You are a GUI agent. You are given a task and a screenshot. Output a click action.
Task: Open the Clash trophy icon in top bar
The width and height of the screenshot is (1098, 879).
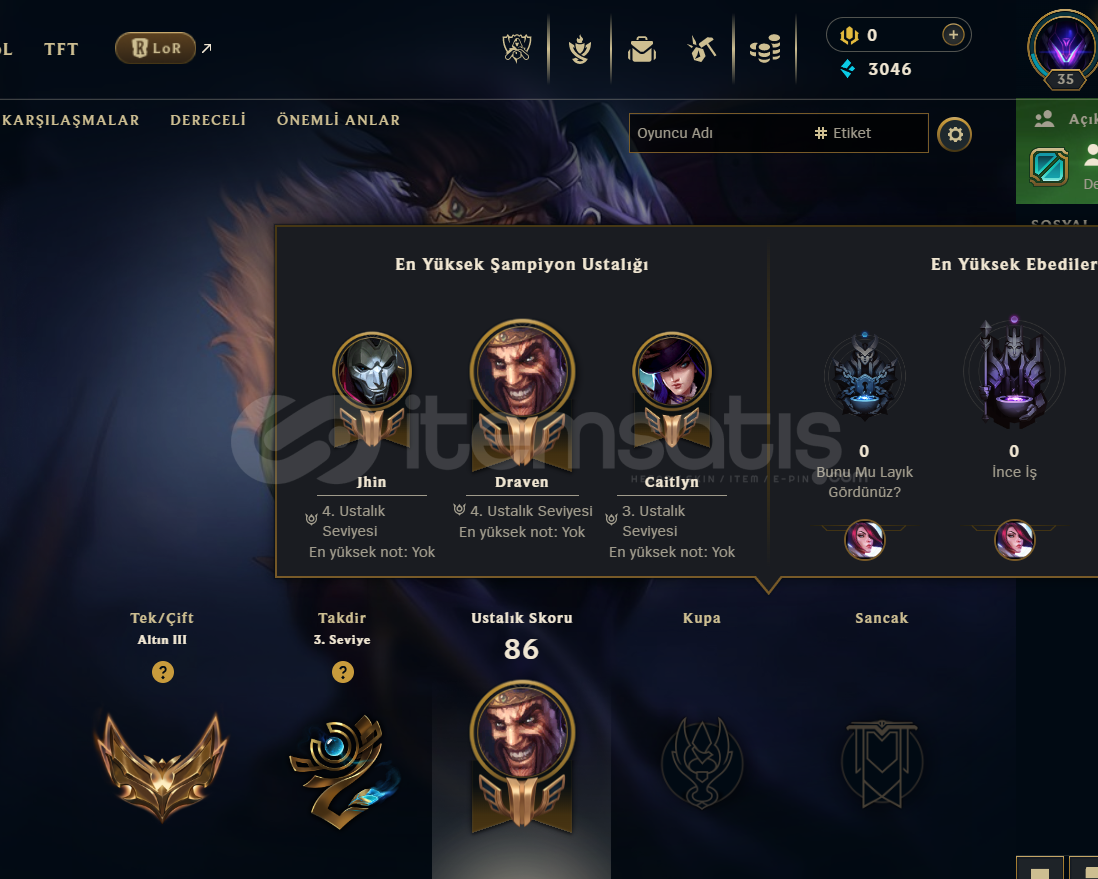pyautogui.click(x=517, y=48)
